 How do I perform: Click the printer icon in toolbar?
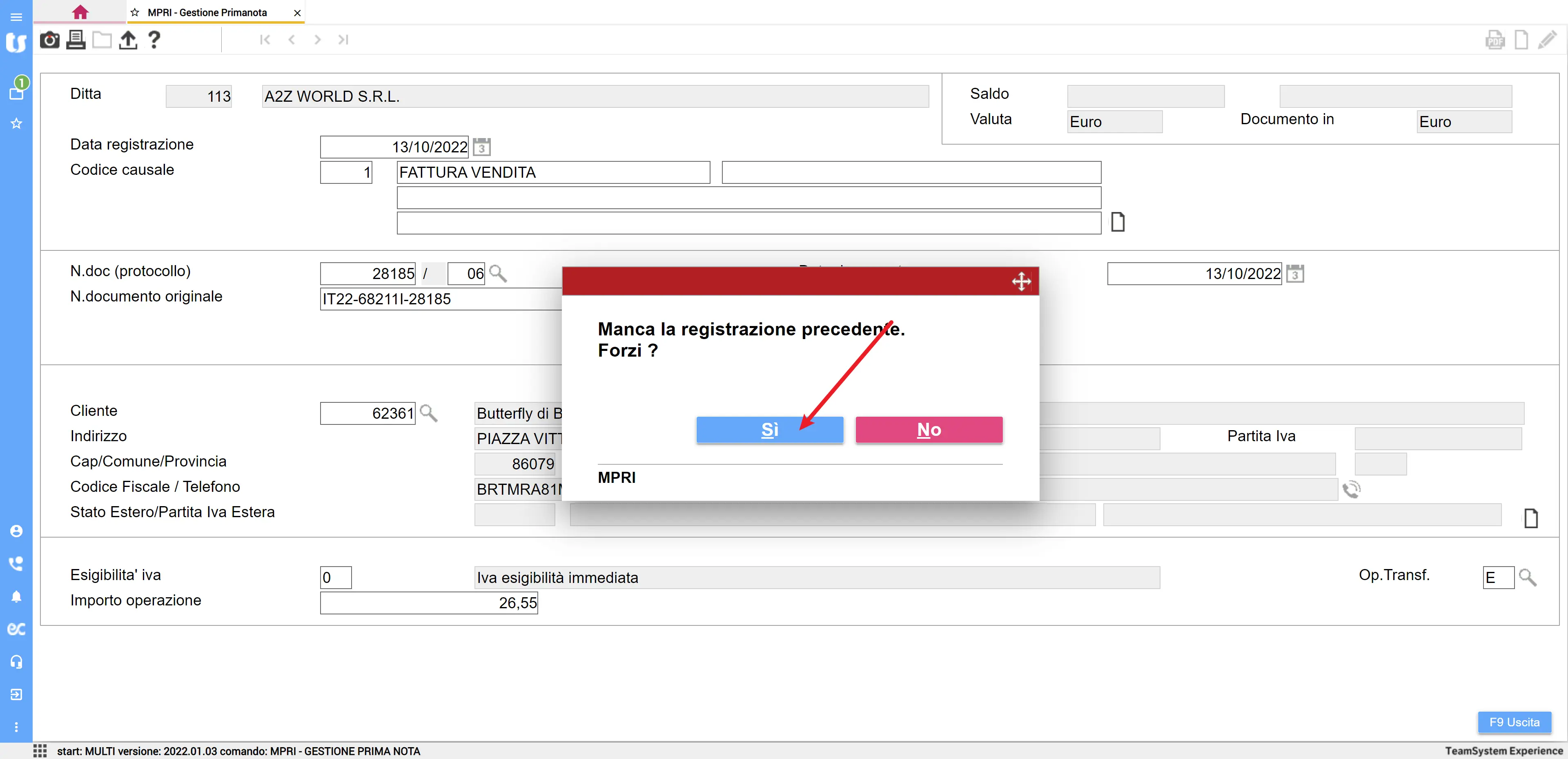pos(76,40)
